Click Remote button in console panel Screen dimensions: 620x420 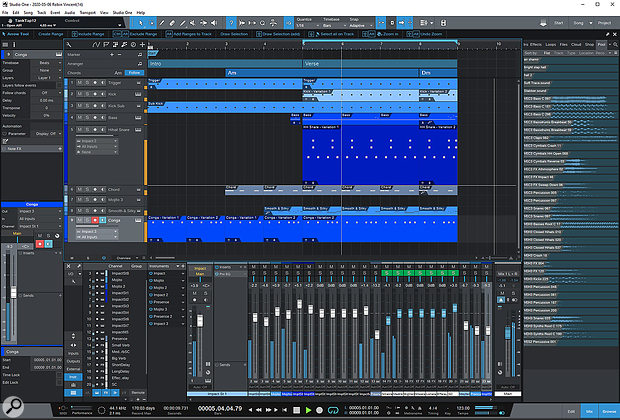(138, 393)
